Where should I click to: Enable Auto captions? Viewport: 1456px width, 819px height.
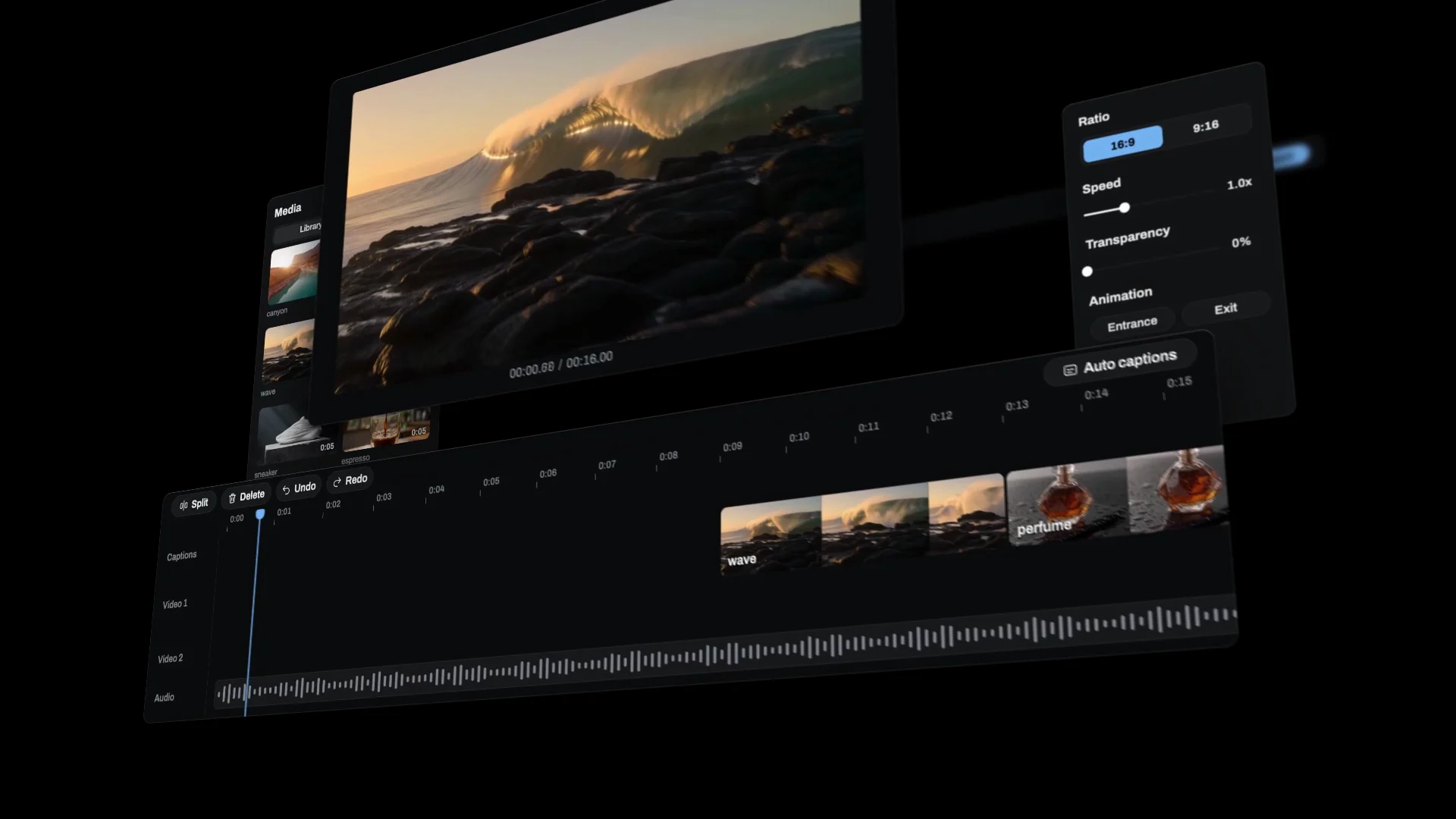tap(1121, 362)
